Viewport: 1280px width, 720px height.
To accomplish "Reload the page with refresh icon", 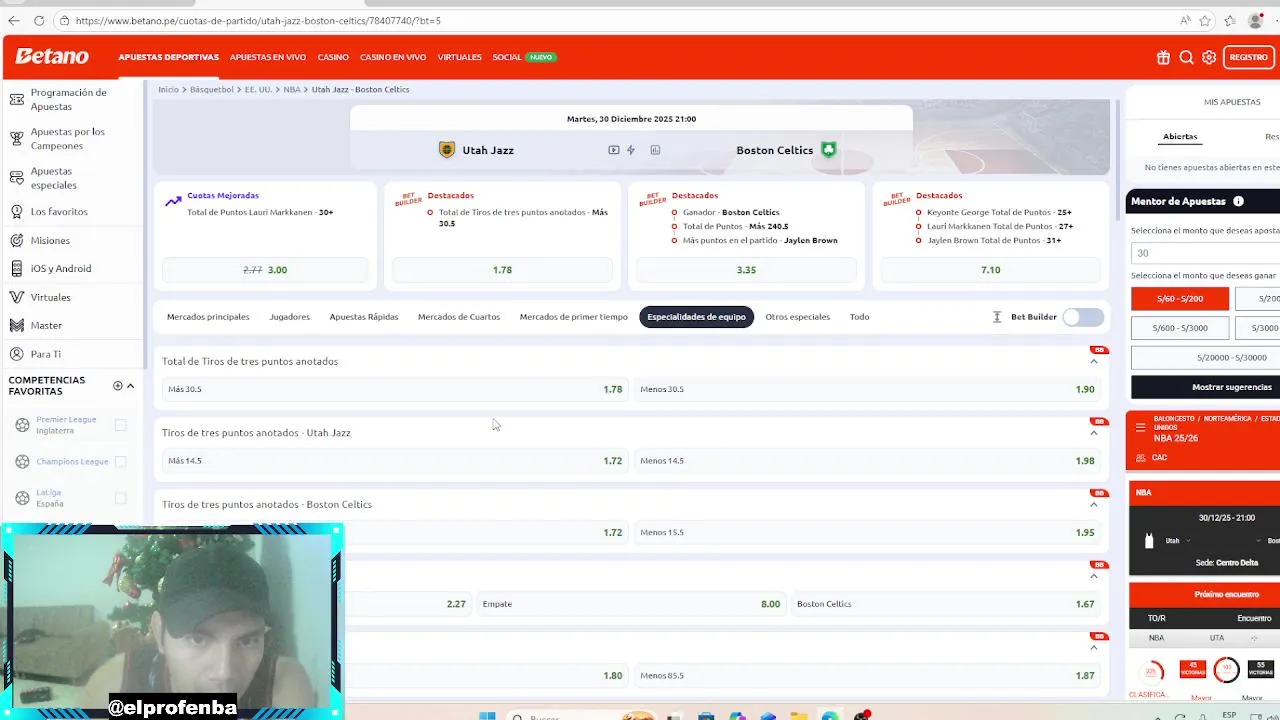I will 39,20.
